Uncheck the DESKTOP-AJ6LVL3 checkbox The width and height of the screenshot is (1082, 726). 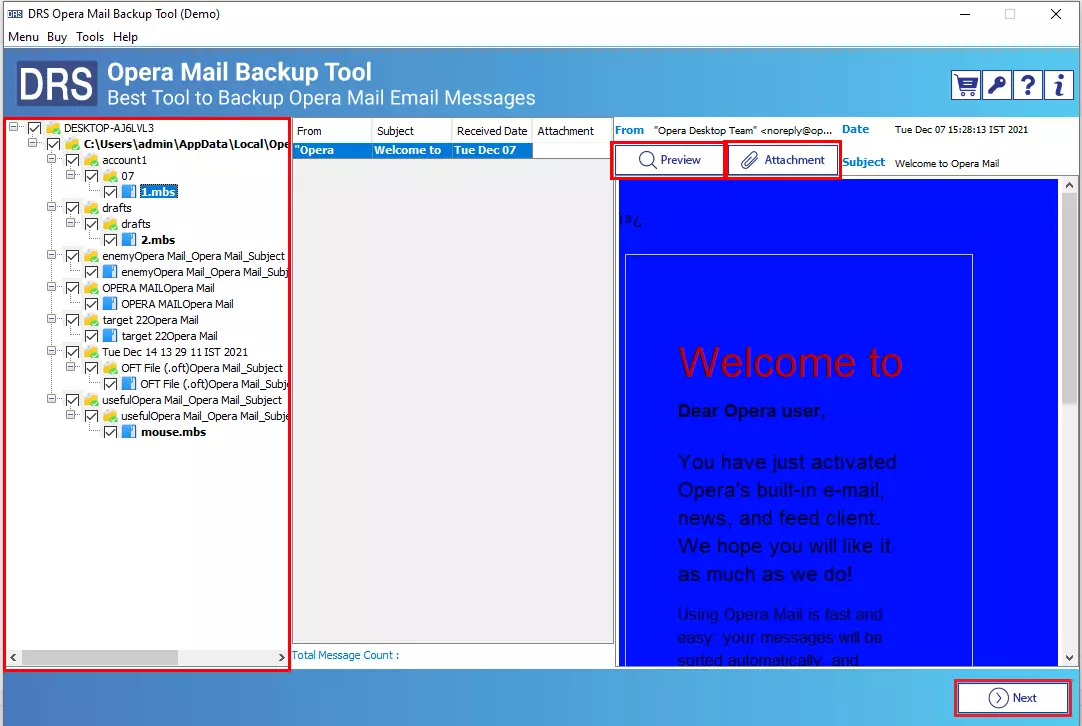[36, 127]
